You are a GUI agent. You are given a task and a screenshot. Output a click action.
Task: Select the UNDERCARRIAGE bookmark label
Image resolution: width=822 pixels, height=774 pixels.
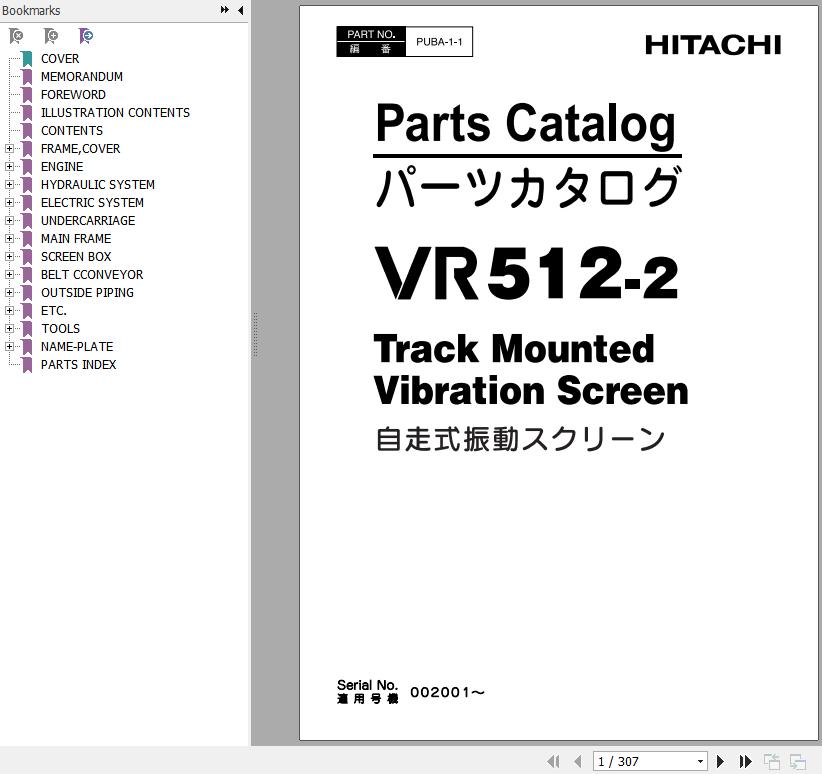(x=88, y=221)
